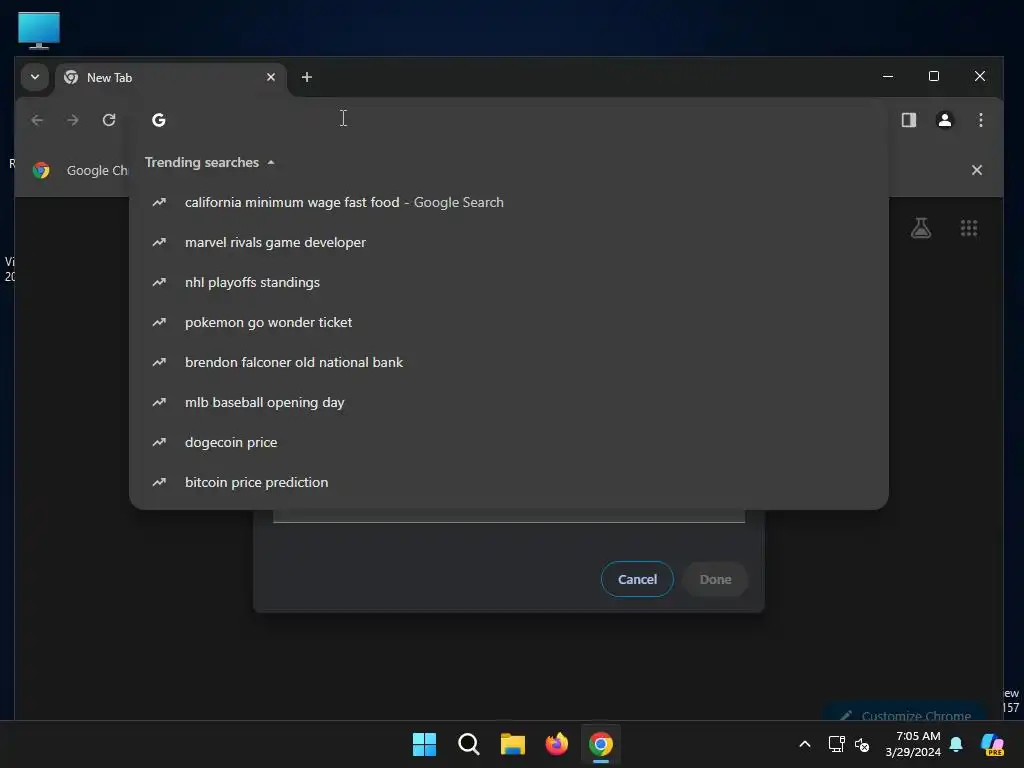
Task: Open the Chrome three-dot menu
Action: coord(980,120)
